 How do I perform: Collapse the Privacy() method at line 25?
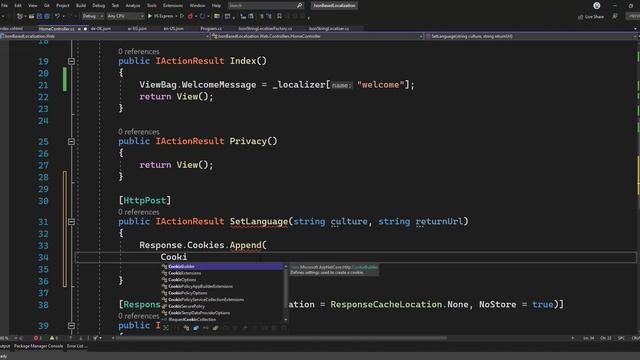pos(71,142)
